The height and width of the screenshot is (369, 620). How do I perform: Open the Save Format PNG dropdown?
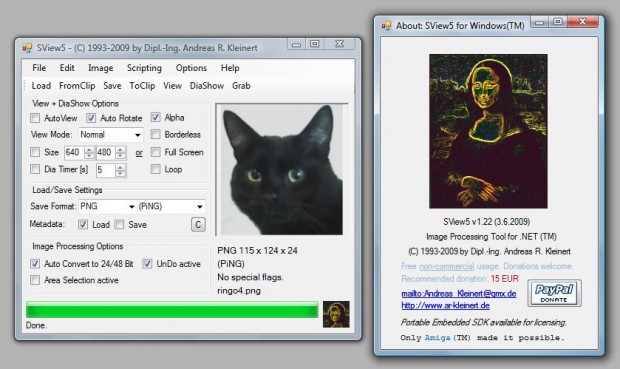click(x=108, y=206)
